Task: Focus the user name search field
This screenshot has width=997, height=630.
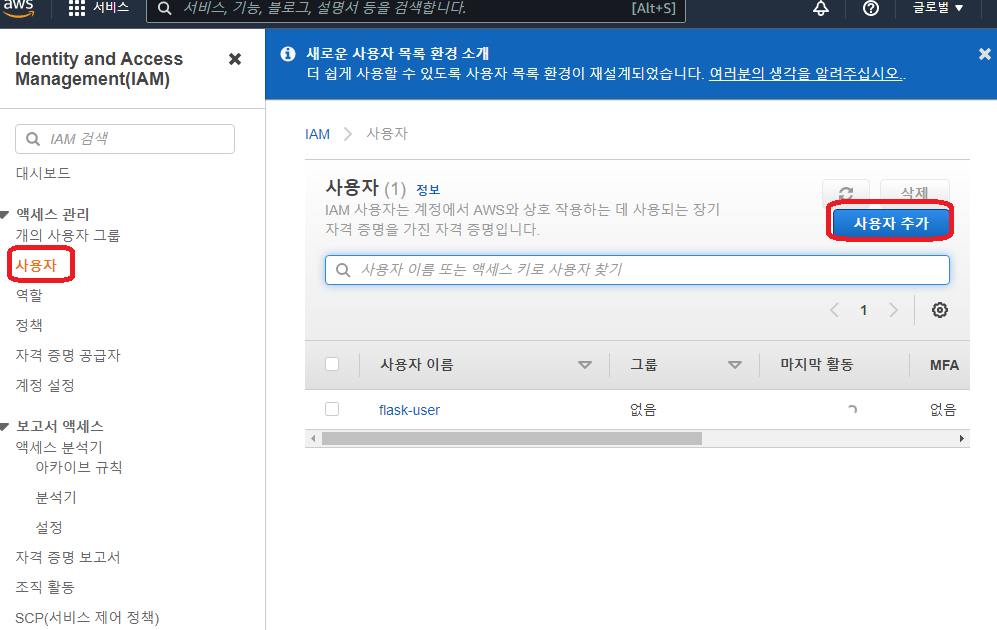Action: (x=637, y=270)
